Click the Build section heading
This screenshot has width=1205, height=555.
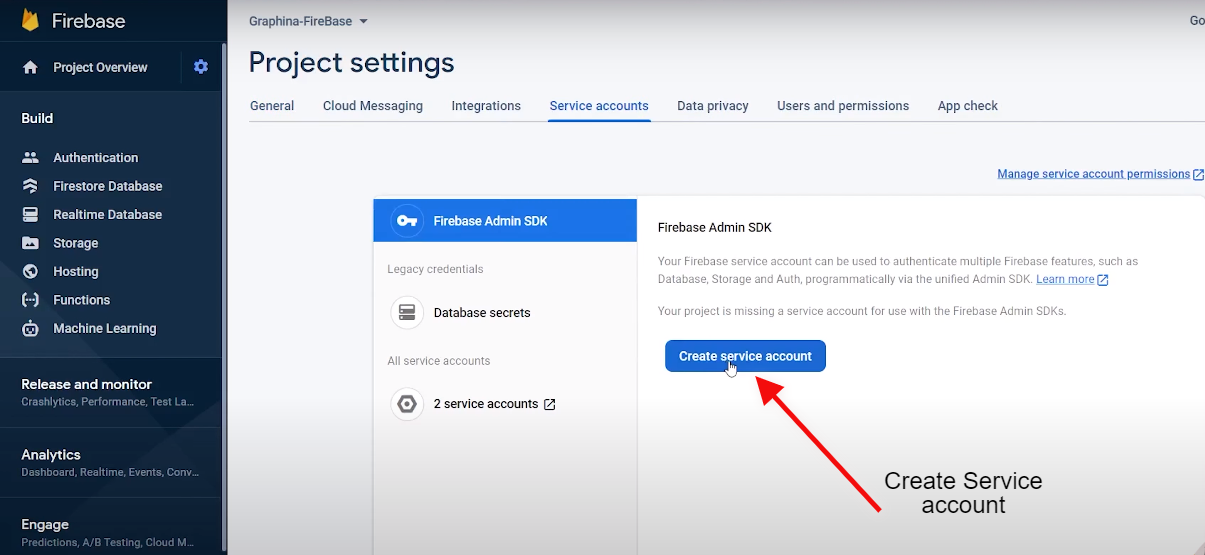click(x=37, y=118)
